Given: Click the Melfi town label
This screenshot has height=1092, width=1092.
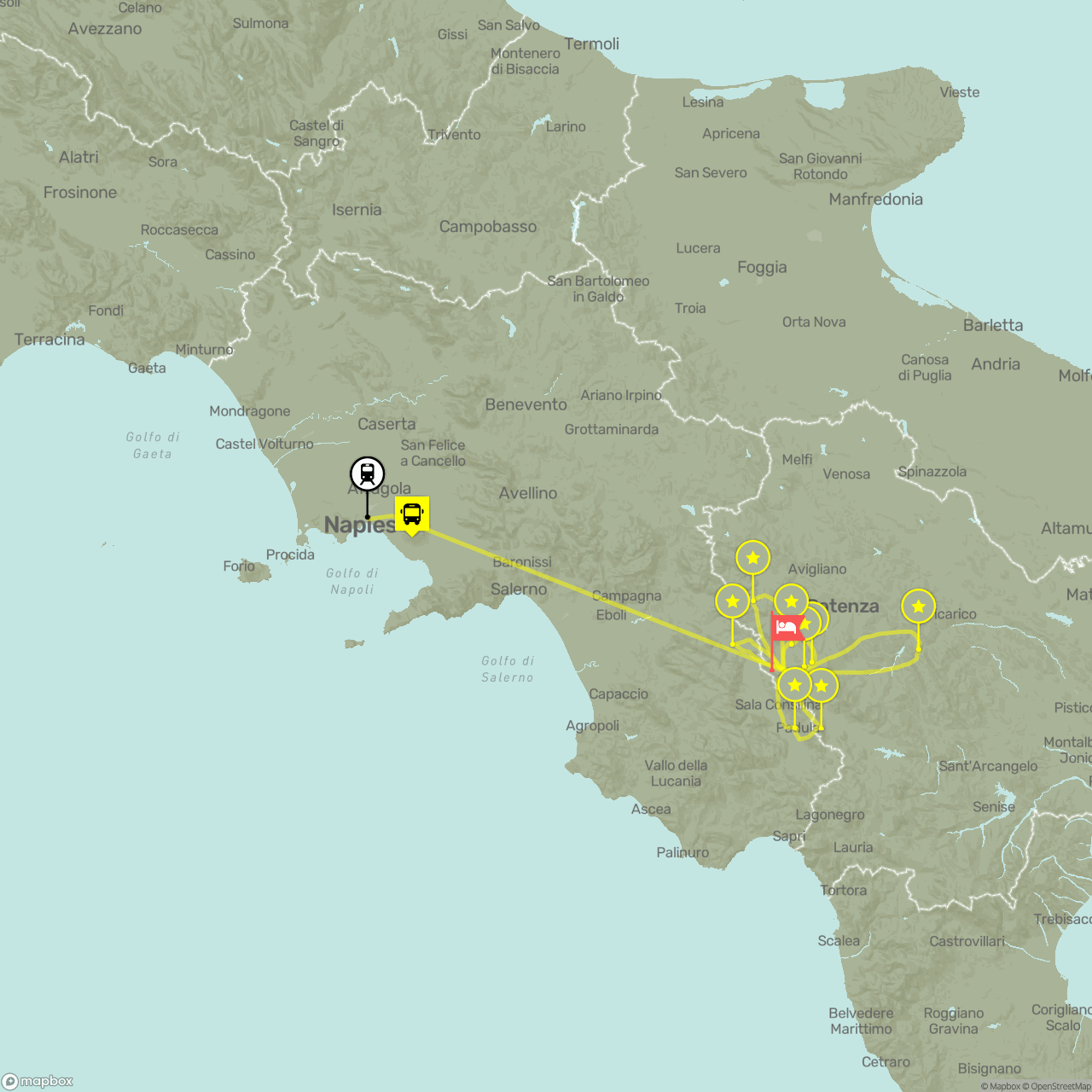Looking at the screenshot, I should [797, 460].
